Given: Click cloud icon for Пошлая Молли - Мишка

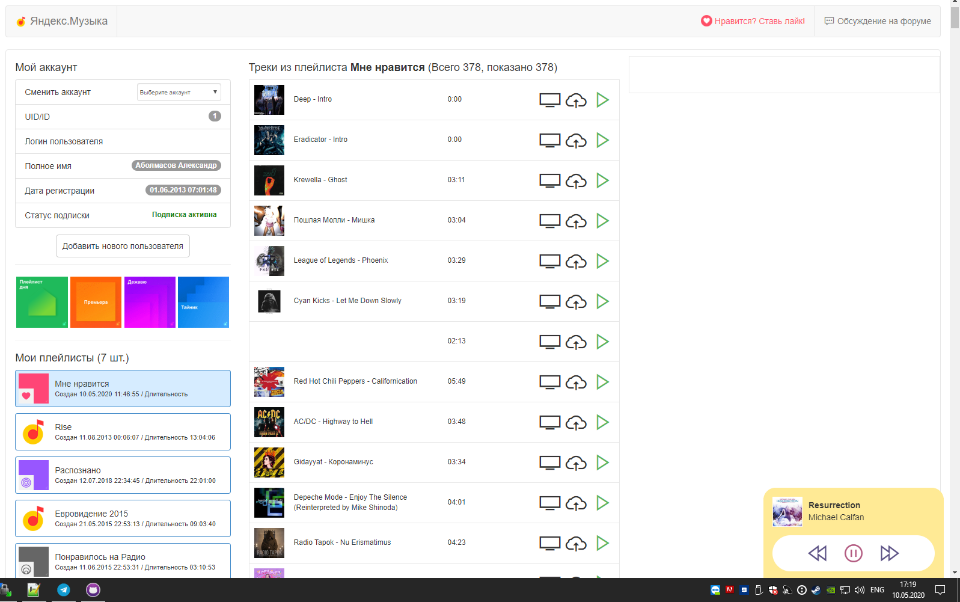Looking at the screenshot, I should pyautogui.click(x=576, y=221).
